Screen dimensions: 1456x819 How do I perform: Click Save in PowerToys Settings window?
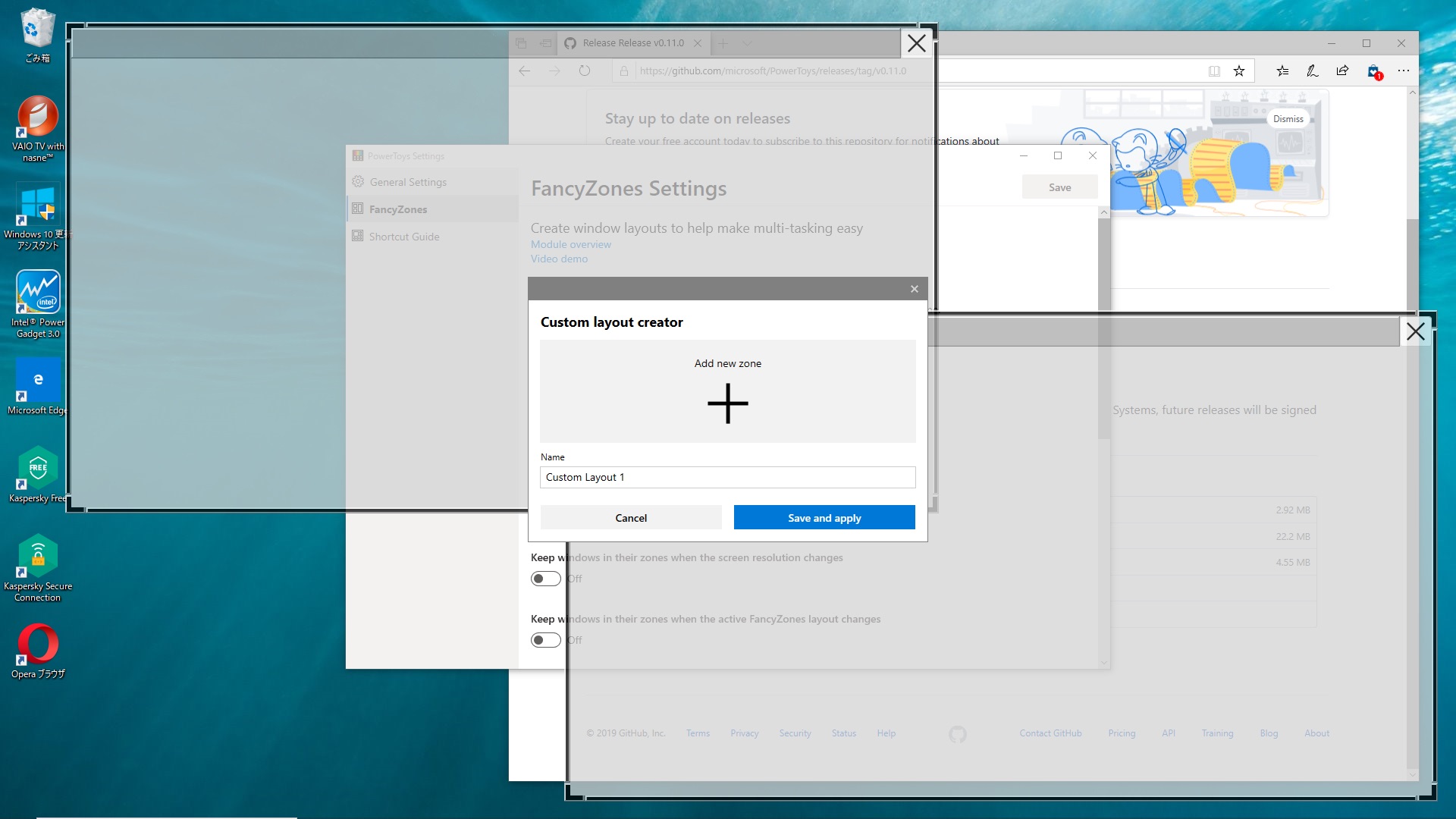pos(1059,187)
